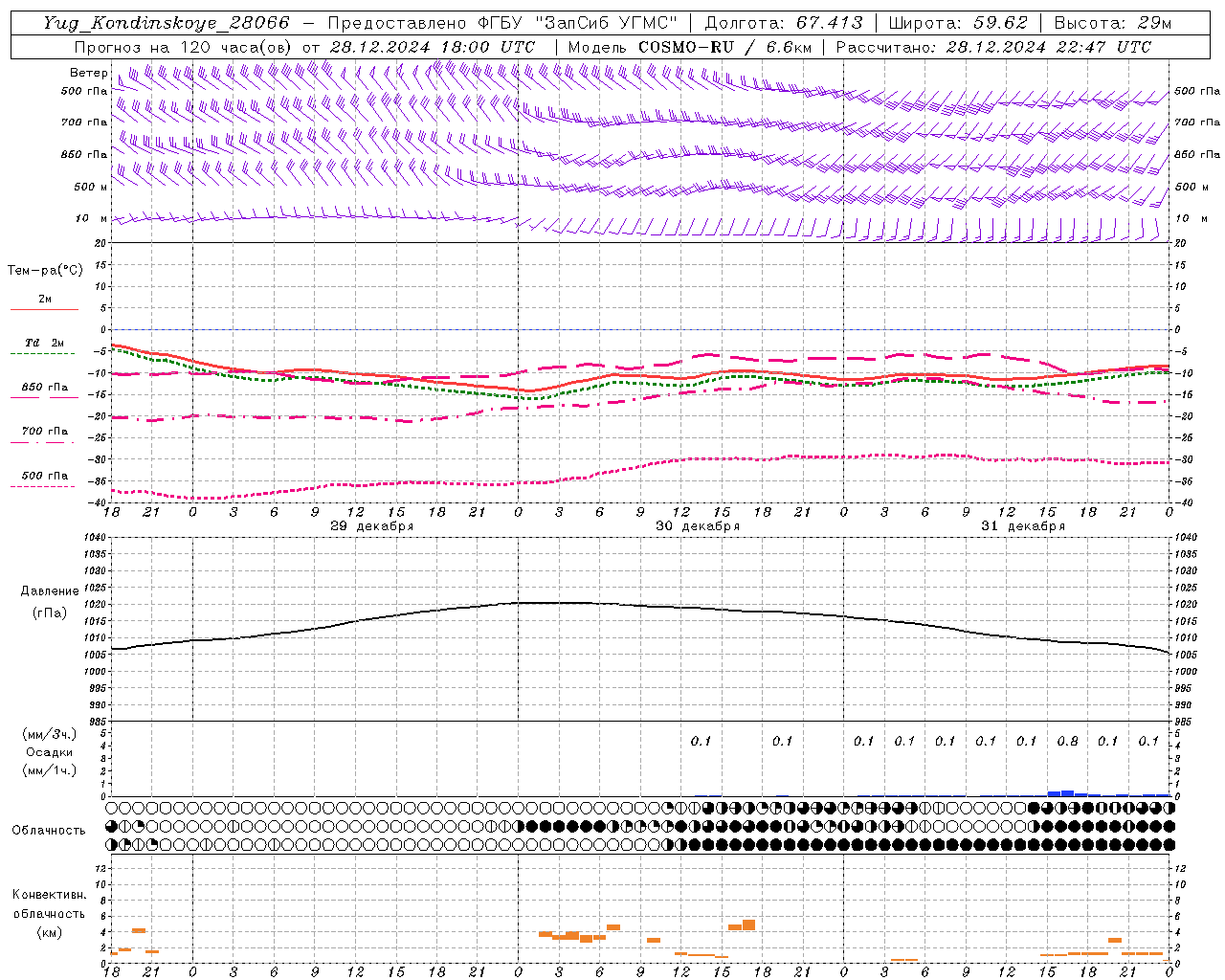The height and width of the screenshot is (980, 1225).
Task: Click the (гПа) pressure unit label
Action: click(x=50, y=612)
